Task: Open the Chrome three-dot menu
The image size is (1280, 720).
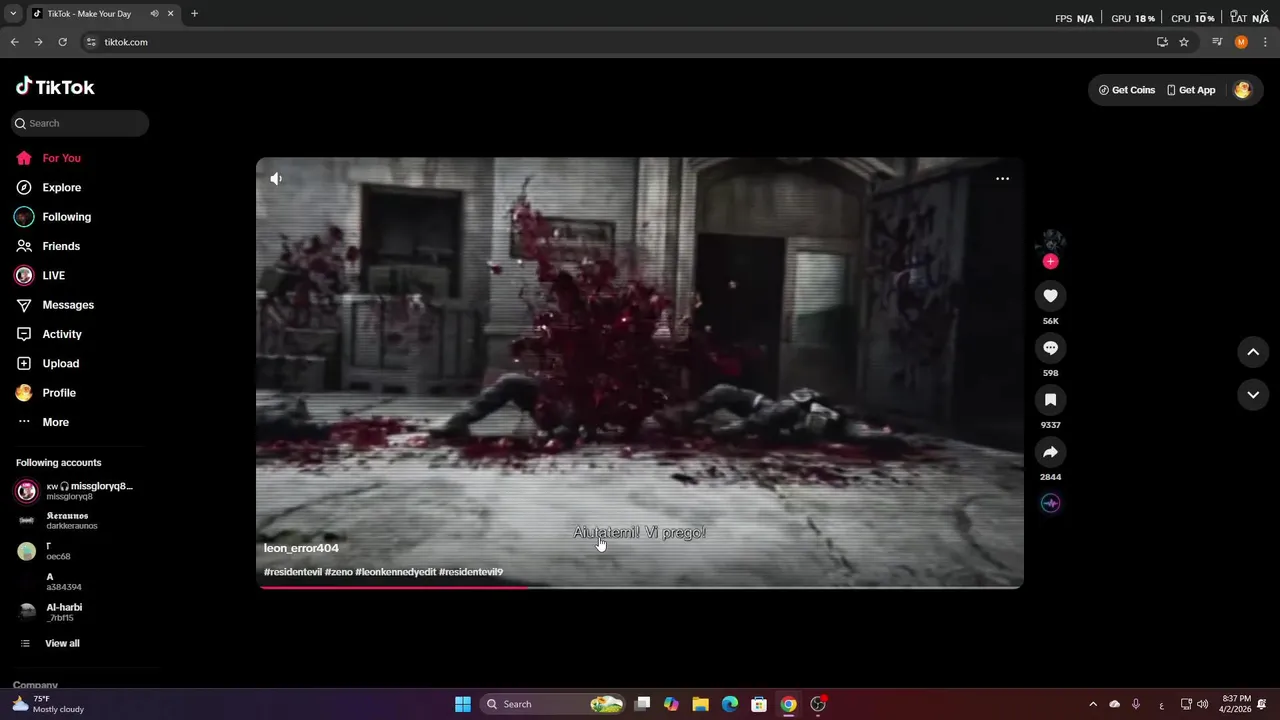Action: tap(1265, 42)
